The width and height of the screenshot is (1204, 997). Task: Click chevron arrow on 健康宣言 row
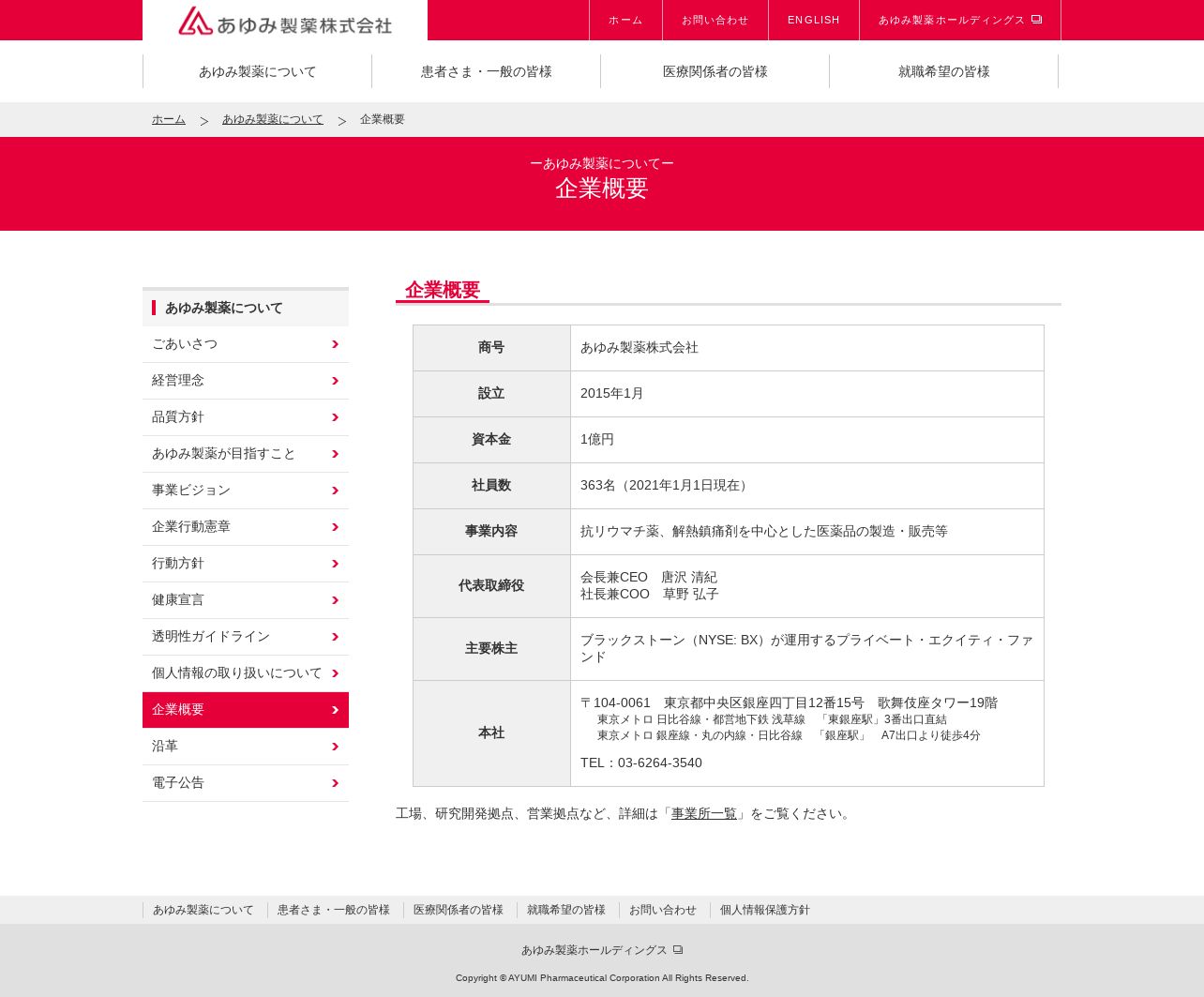335,600
